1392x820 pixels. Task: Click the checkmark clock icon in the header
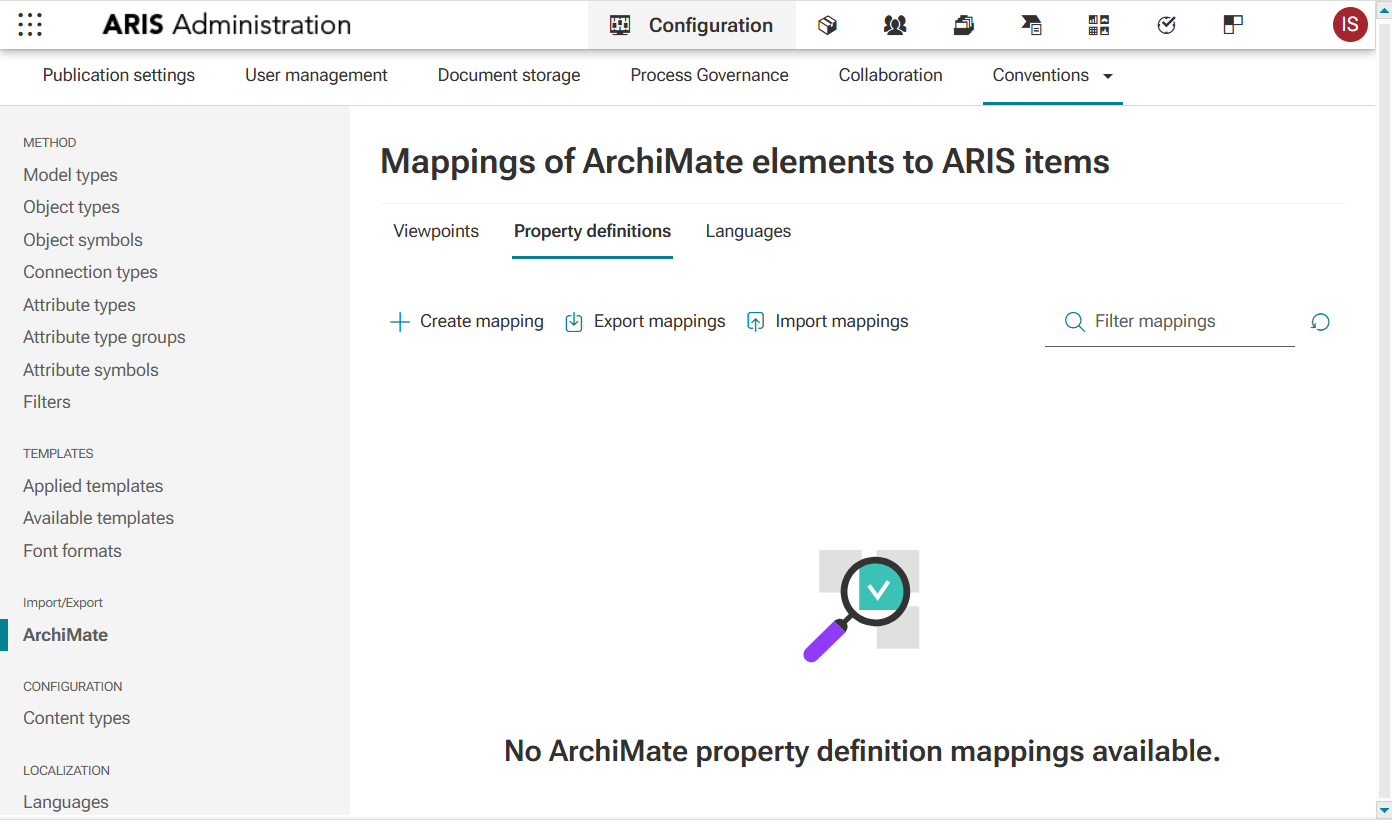[1166, 25]
